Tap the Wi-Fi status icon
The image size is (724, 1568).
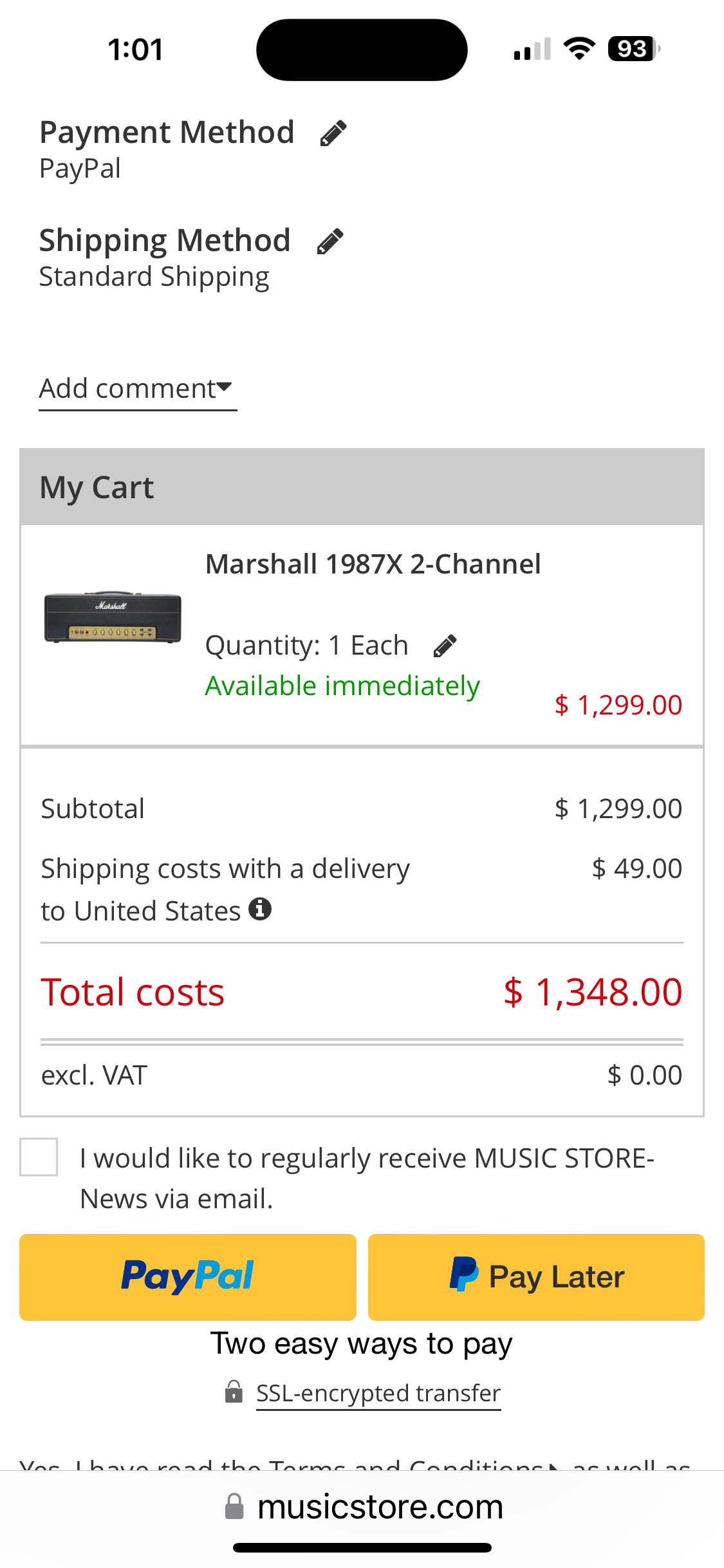[579, 49]
